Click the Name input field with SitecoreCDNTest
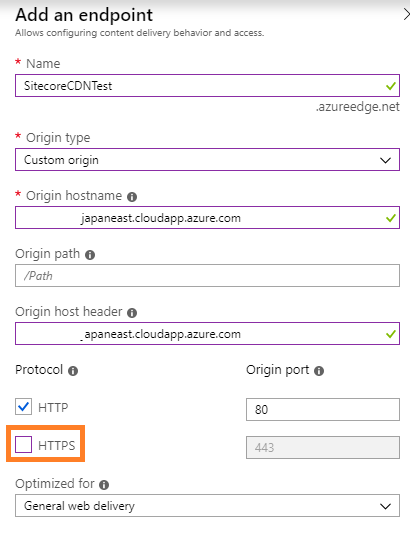This screenshot has height=542, width=410. pos(207,85)
